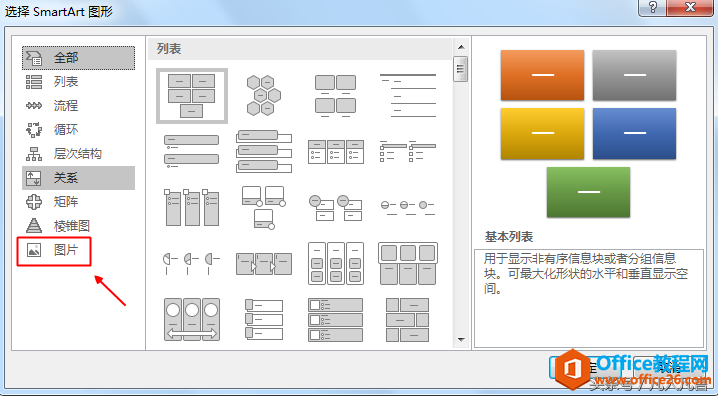Click the green preview block

[x=588, y=192]
